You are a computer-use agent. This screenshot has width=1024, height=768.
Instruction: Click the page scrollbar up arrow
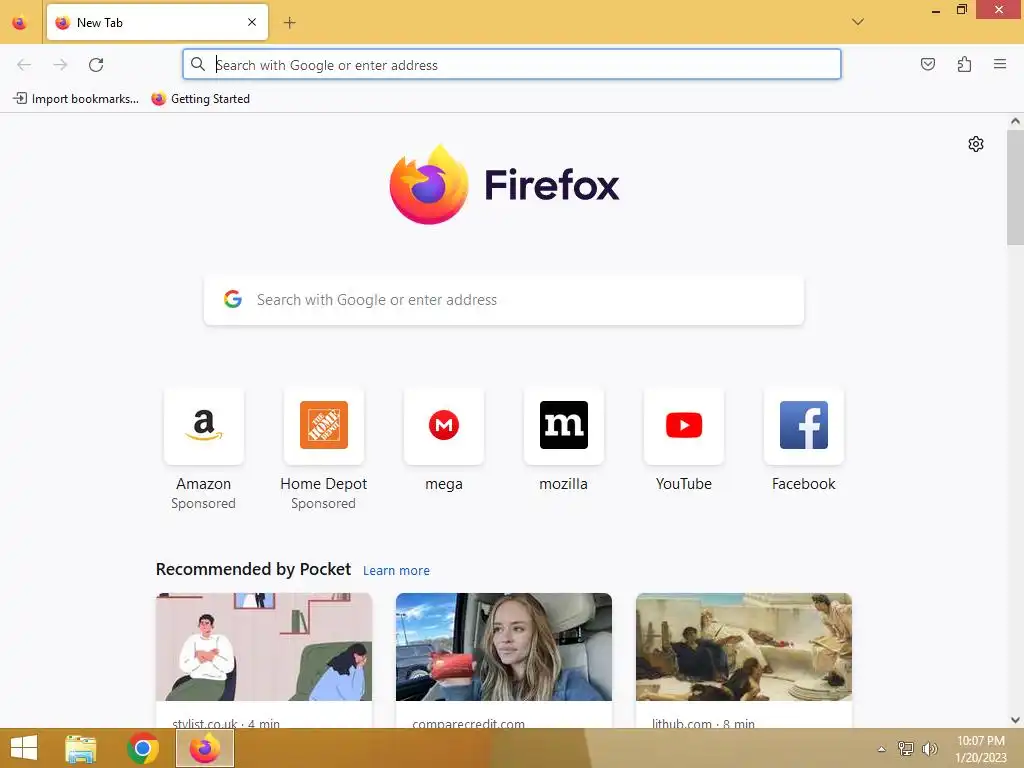(x=1015, y=121)
